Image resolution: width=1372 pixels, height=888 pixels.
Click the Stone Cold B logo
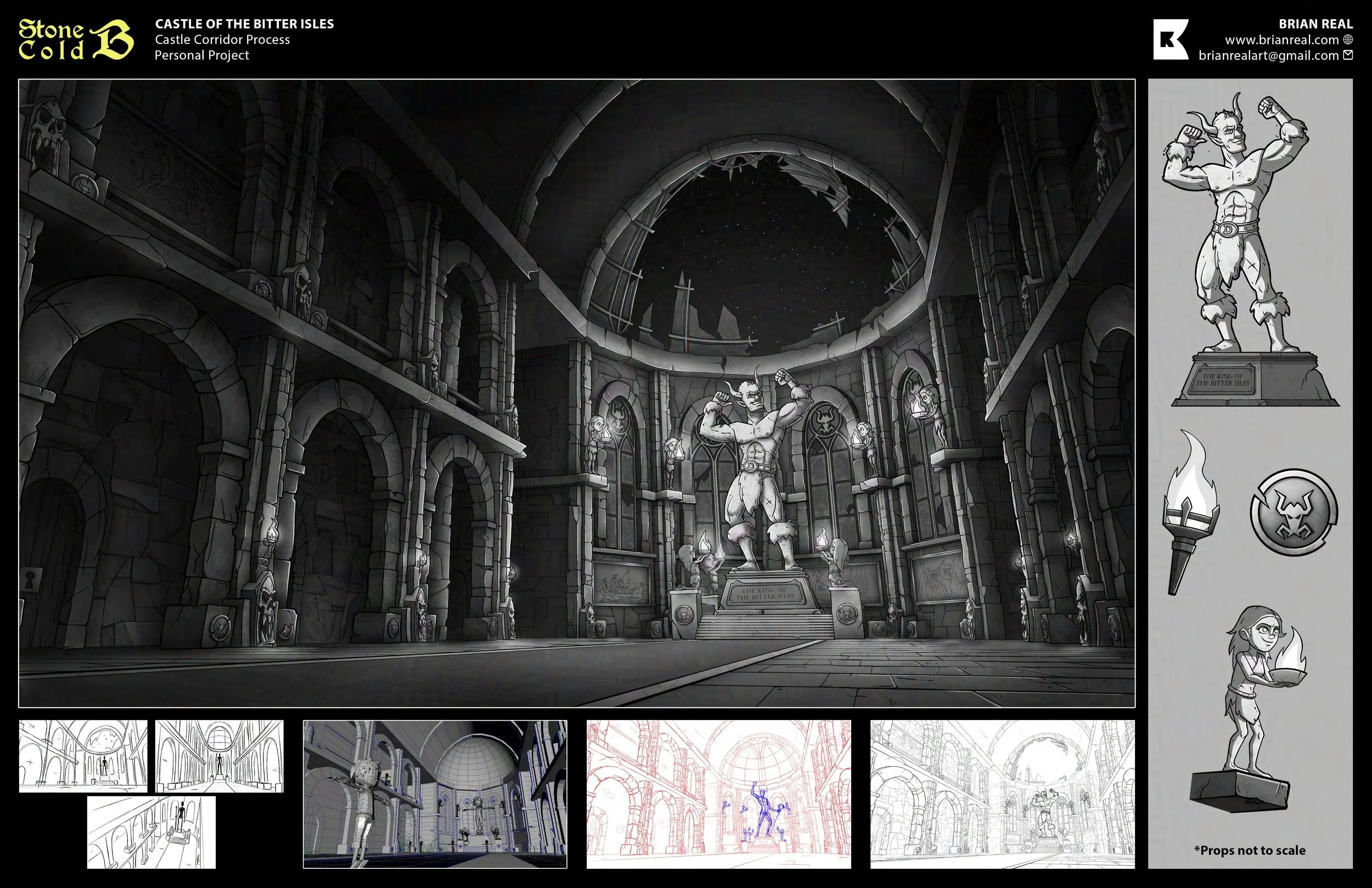(75, 39)
